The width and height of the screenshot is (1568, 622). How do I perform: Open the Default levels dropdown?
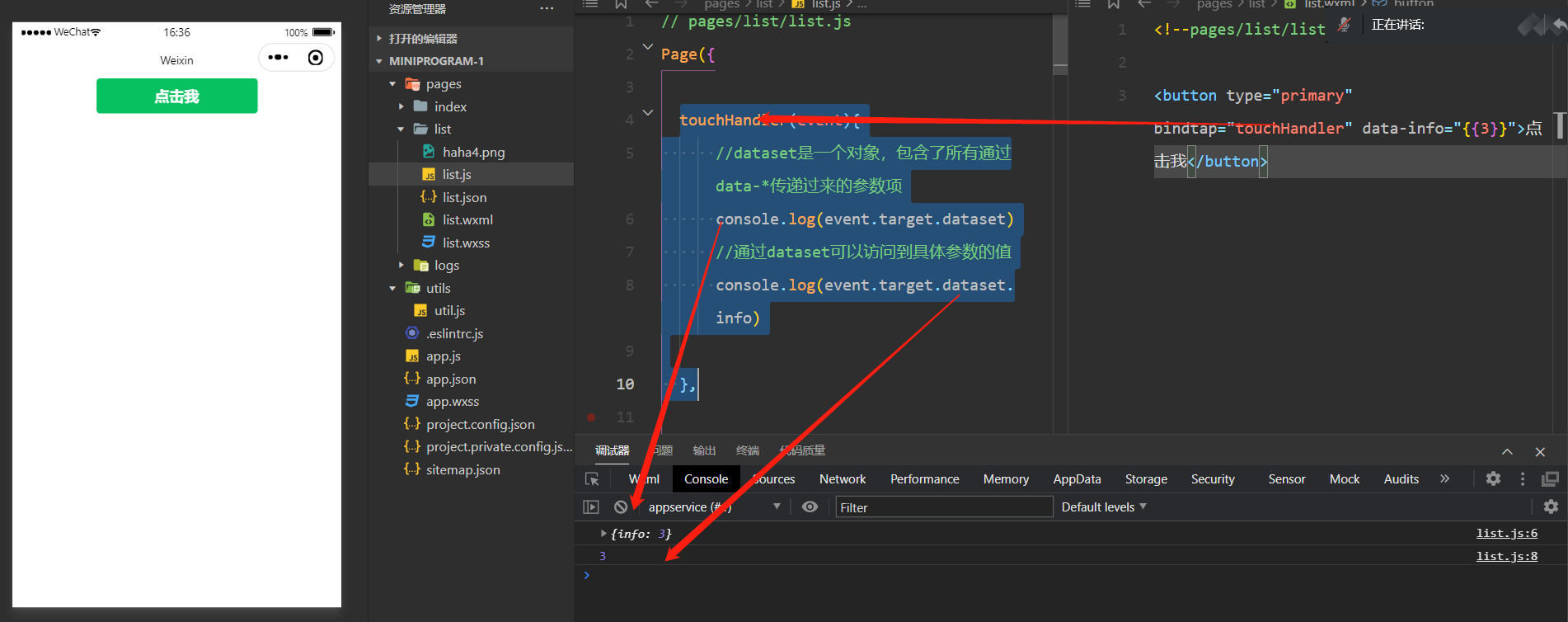point(1104,507)
